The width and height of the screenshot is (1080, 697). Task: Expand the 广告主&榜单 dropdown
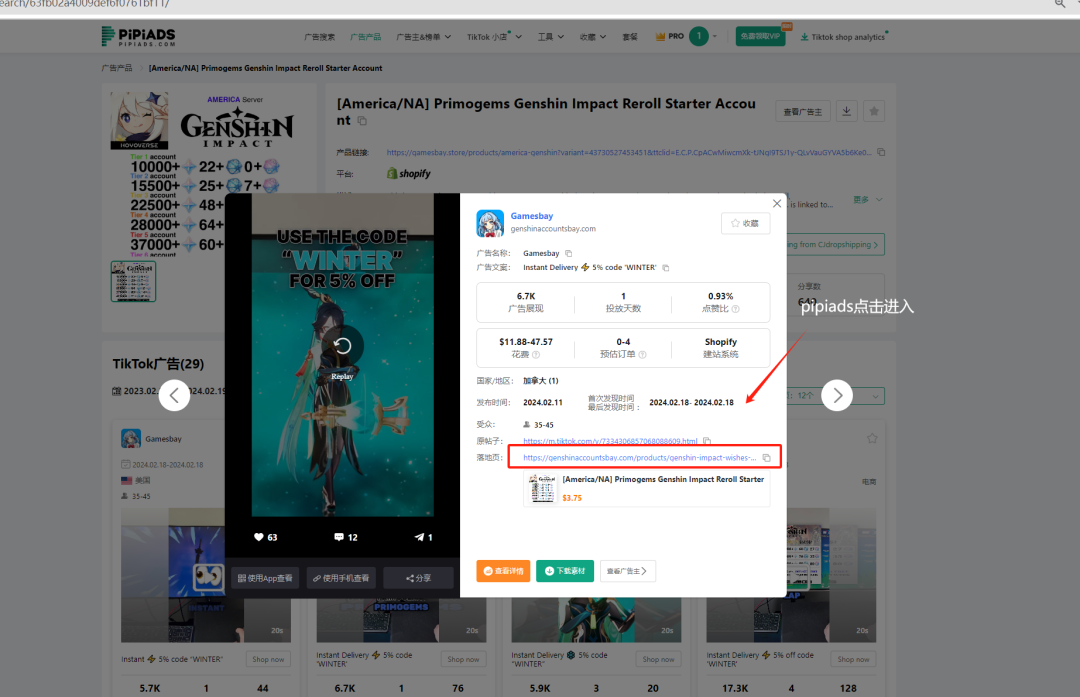click(x=424, y=37)
